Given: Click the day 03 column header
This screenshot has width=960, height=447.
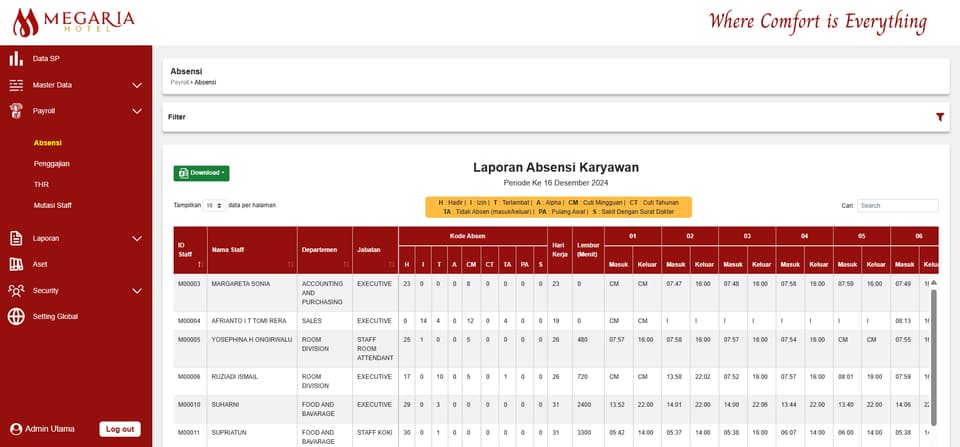Looking at the screenshot, I should [747, 236].
